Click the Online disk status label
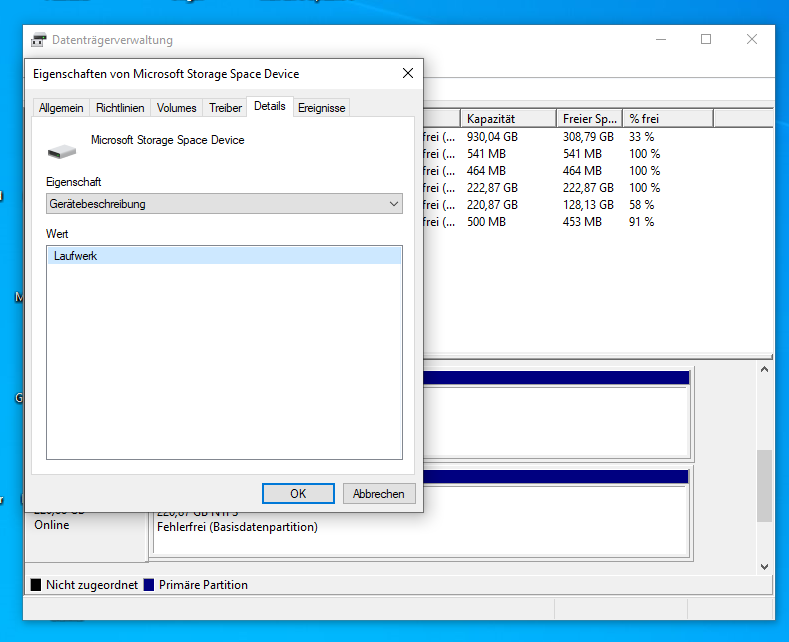This screenshot has width=789, height=642. tap(52, 525)
